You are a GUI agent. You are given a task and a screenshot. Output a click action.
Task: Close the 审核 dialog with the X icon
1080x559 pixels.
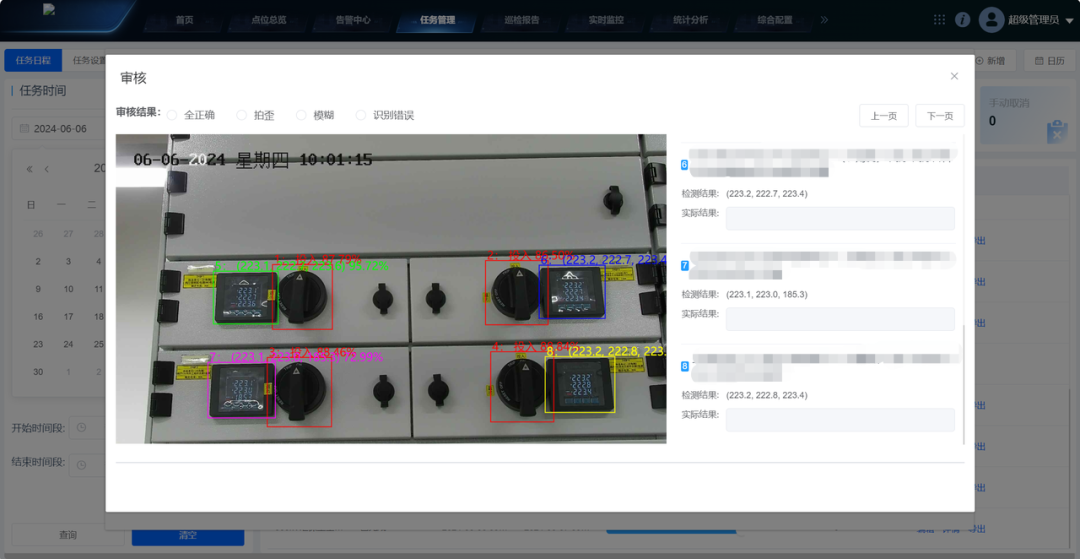click(954, 76)
